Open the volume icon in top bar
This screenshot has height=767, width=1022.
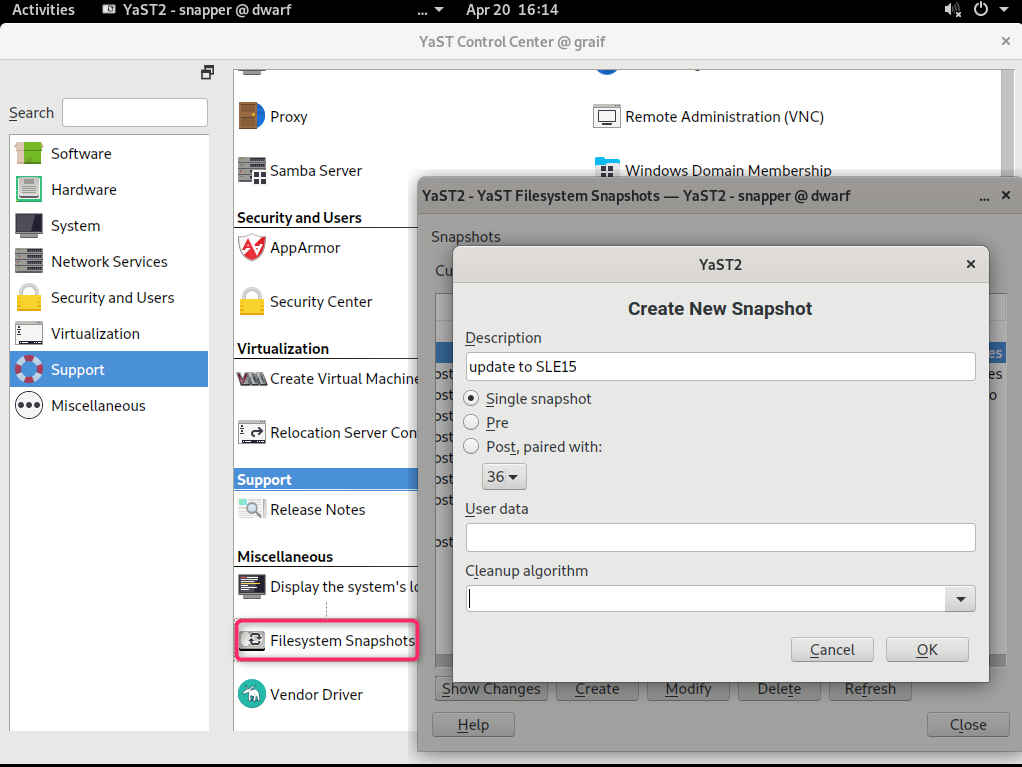click(952, 10)
